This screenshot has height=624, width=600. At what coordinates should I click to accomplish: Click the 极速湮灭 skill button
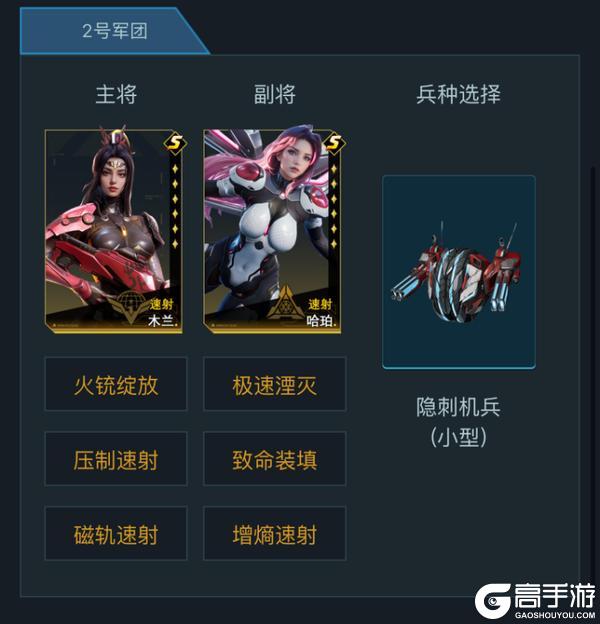pos(275,384)
